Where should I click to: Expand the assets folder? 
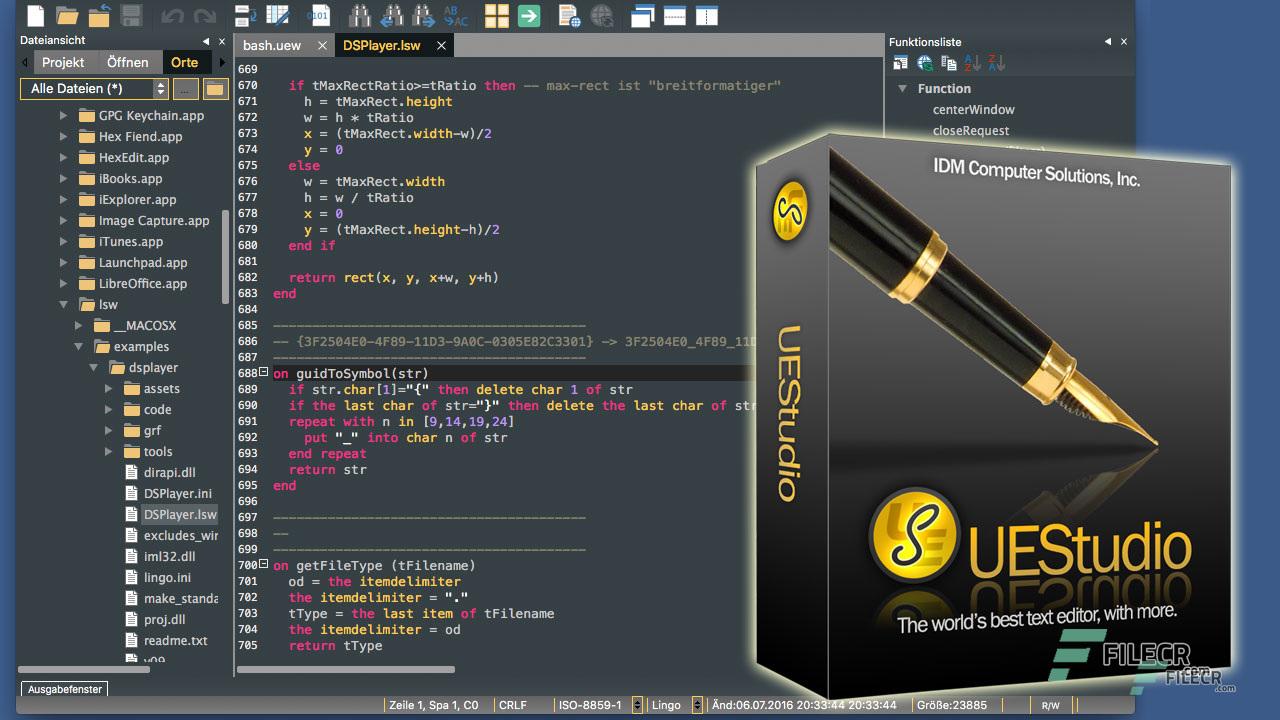[109, 389]
